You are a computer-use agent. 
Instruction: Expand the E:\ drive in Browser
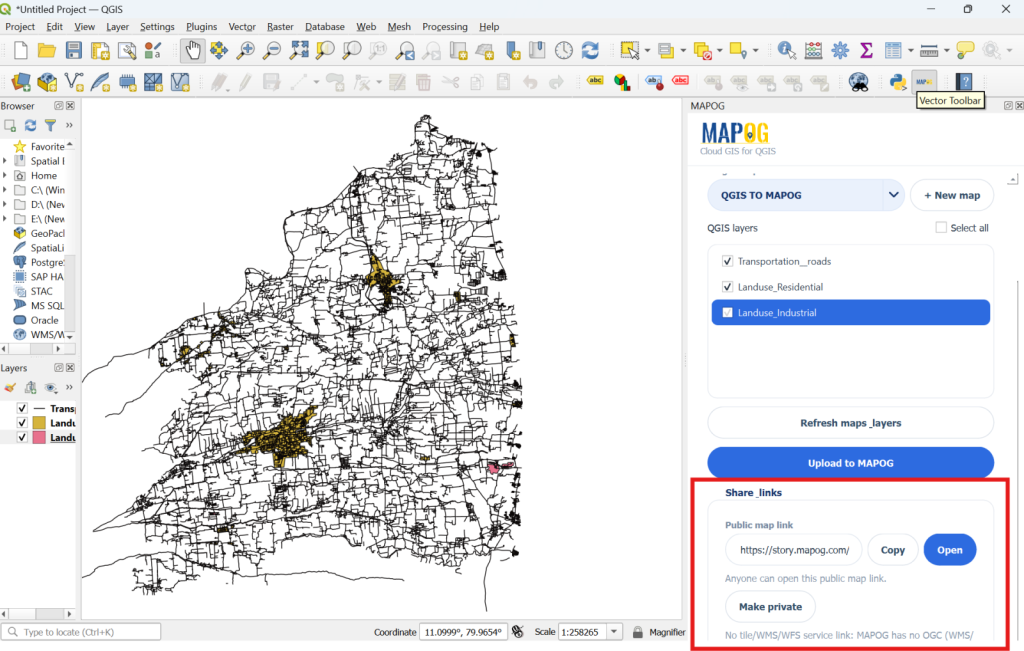point(5,219)
